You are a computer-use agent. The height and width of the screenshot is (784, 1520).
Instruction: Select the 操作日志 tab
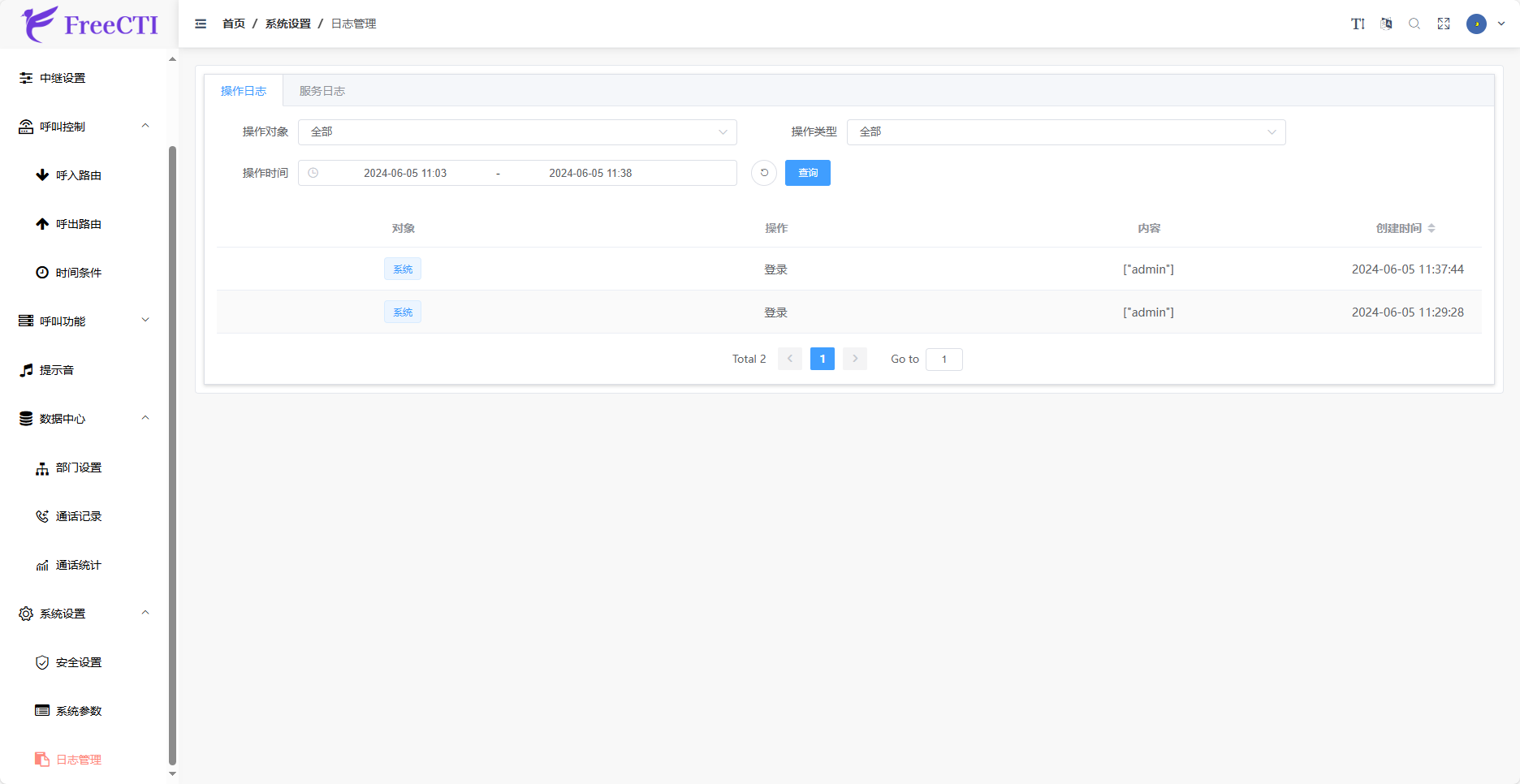244,91
